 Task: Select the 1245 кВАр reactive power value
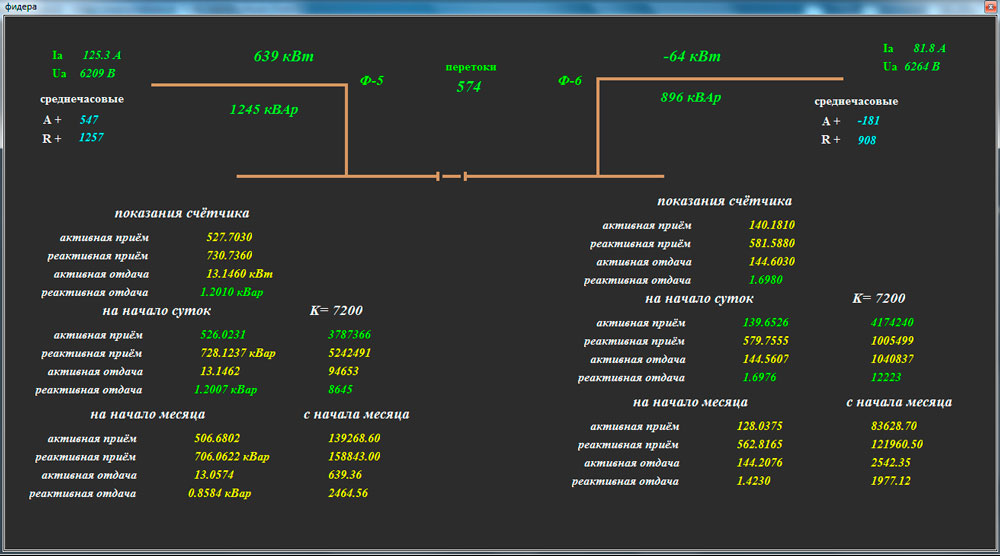point(264,110)
